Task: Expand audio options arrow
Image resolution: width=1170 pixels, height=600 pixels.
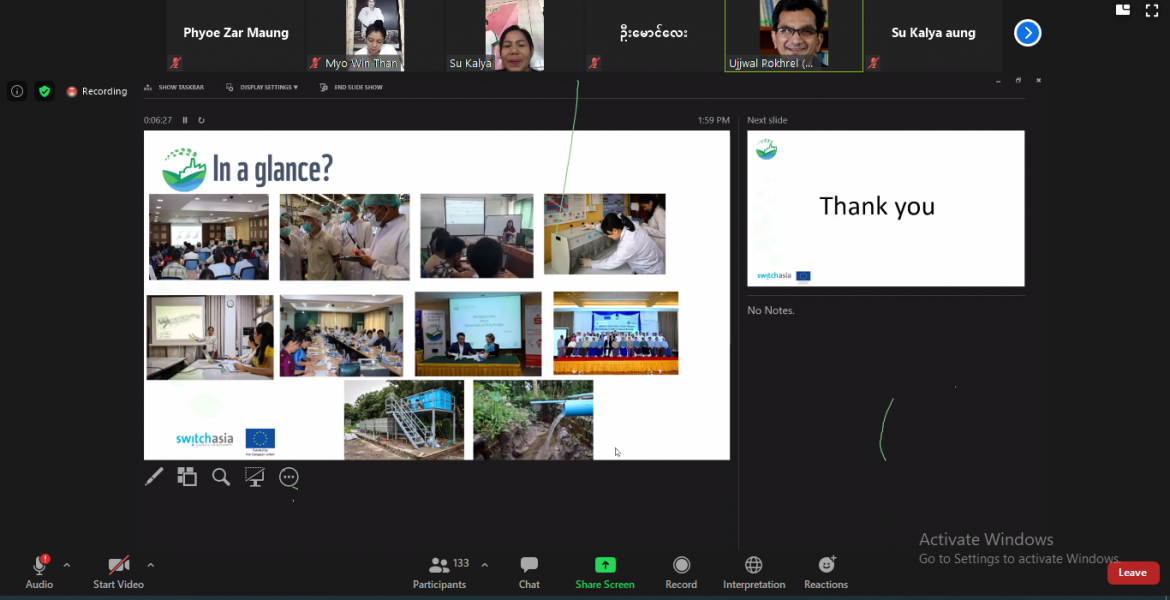Action: (66, 565)
